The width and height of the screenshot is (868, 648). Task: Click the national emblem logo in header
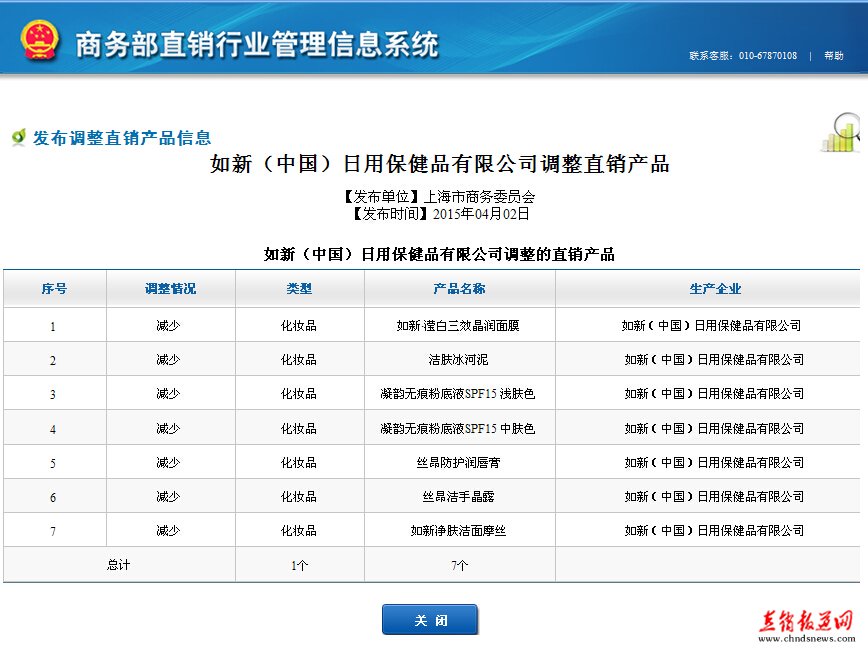pos(39,39)
